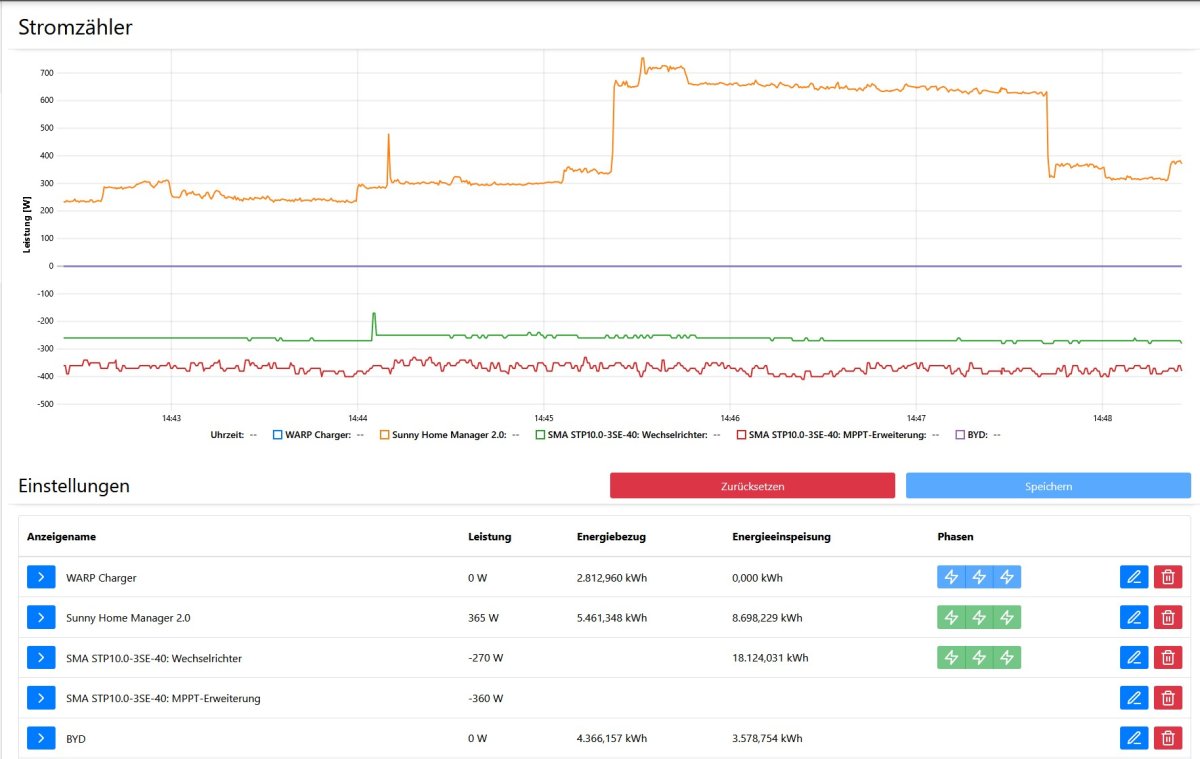Expand Sunny Home Manager 2.0 row
This screenshot has height=759, width=1200.
click(x=41, y=617)
